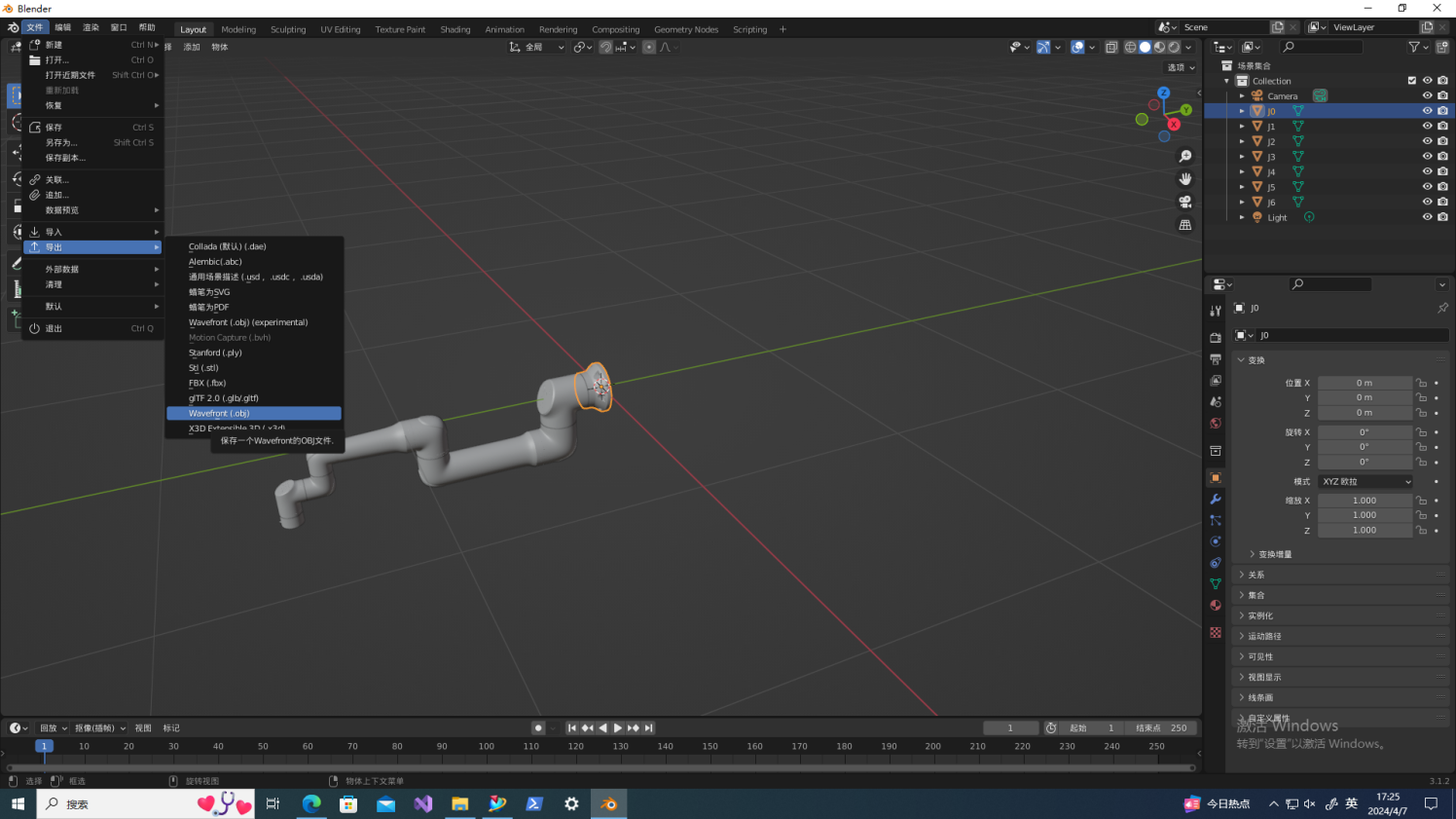
Task: Toggle viewport X-ray mode icon
Action: click(1111, 47)
